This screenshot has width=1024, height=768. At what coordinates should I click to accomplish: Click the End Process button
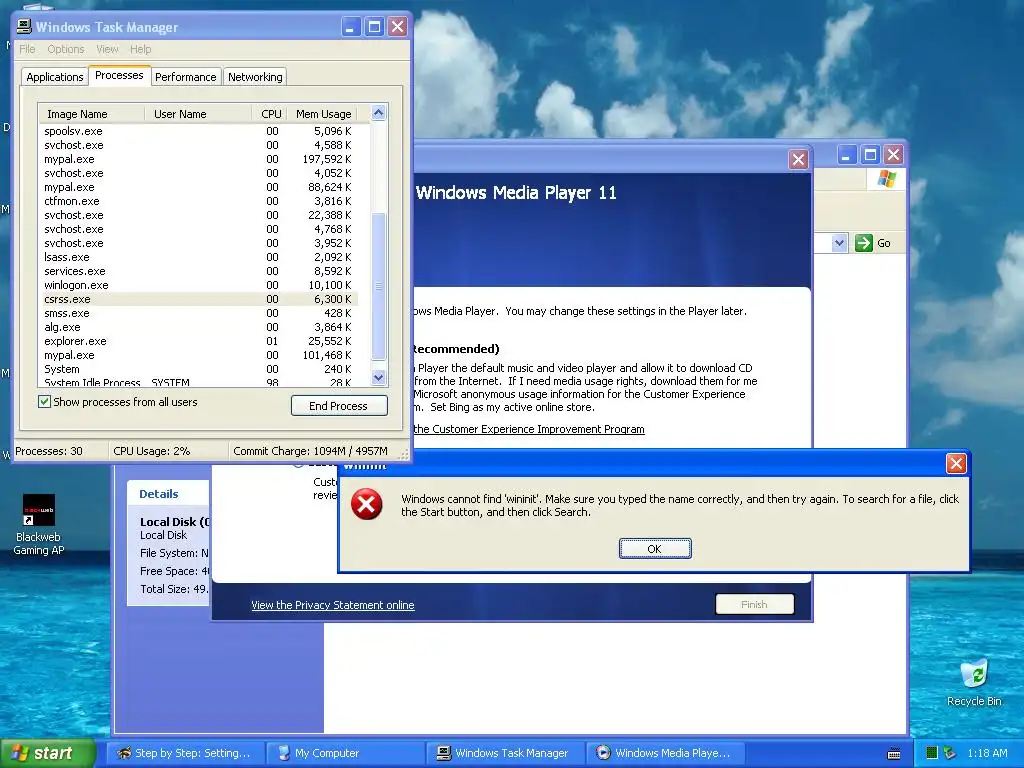[x=338, y=406]
